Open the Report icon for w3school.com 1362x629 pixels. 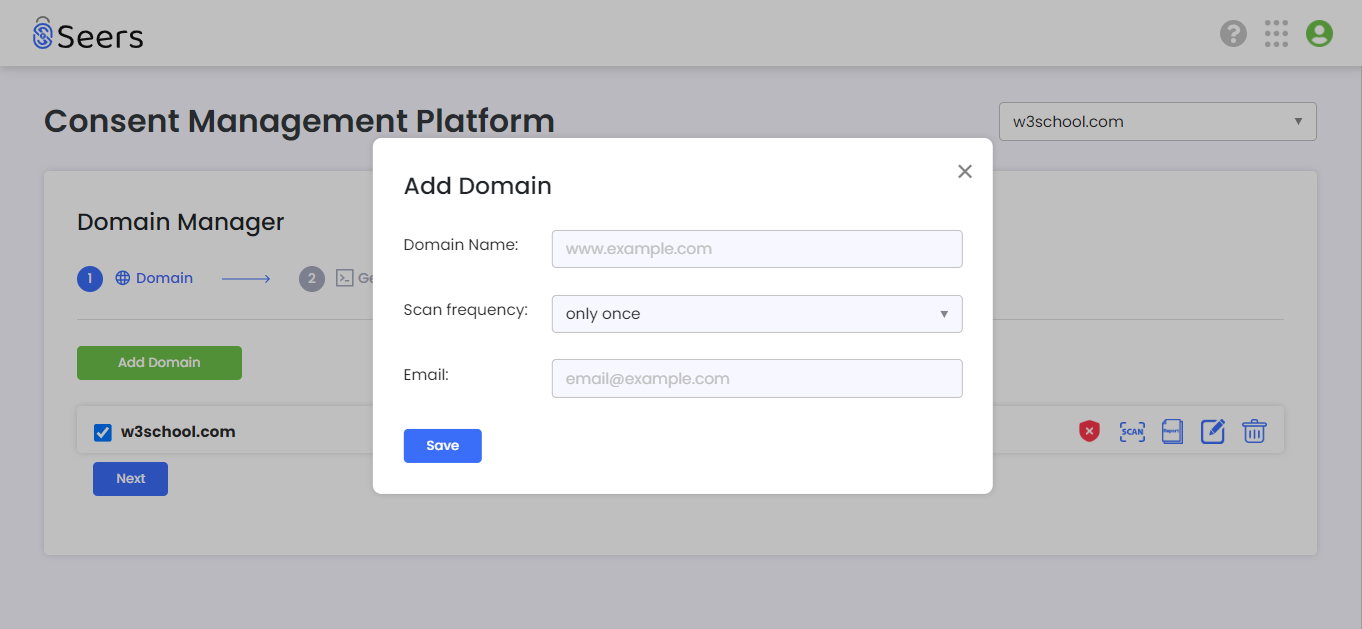(x=1172, y=431)
